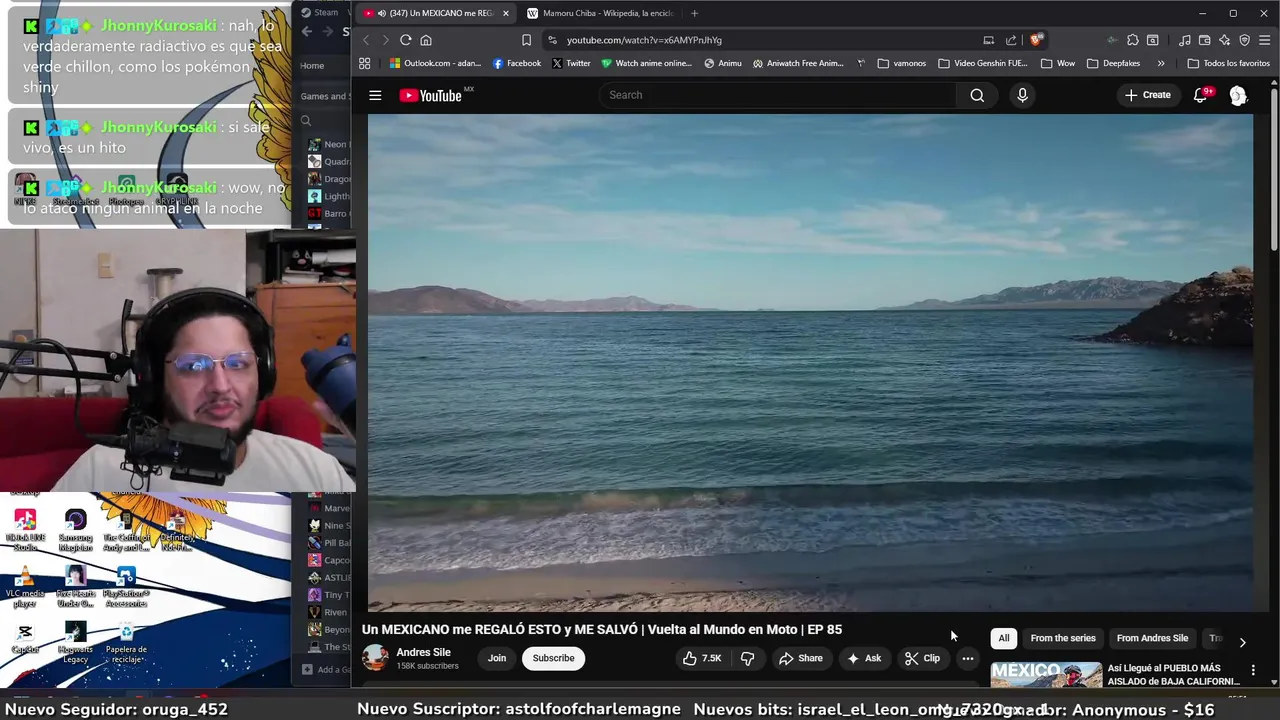Open more actions ellipsis under video
Image resolution: width=1280 pixels, height=720 pixels.
967,658
